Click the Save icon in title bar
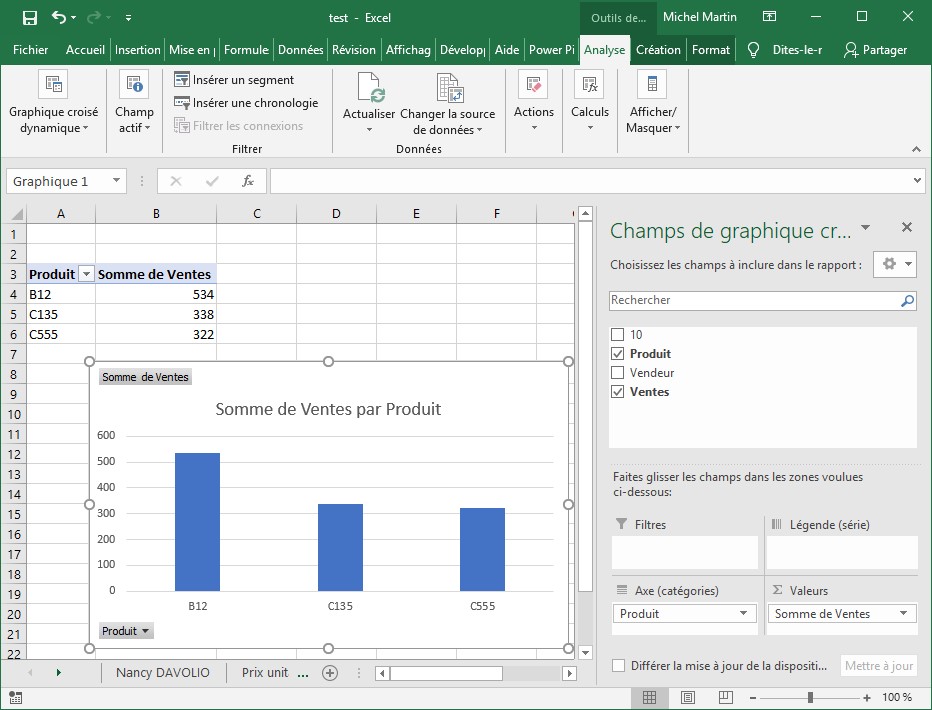The image size is (932, 710). coord(29,17)
